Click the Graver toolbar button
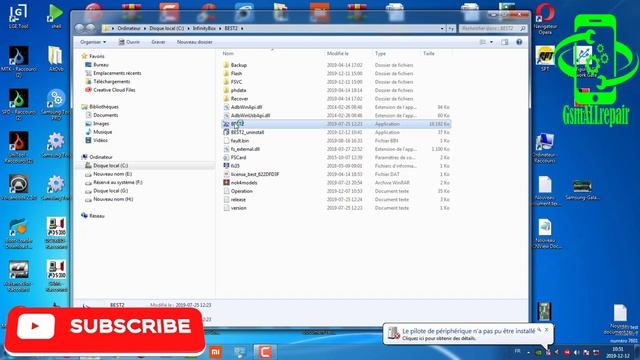 (x=158, y=42)
